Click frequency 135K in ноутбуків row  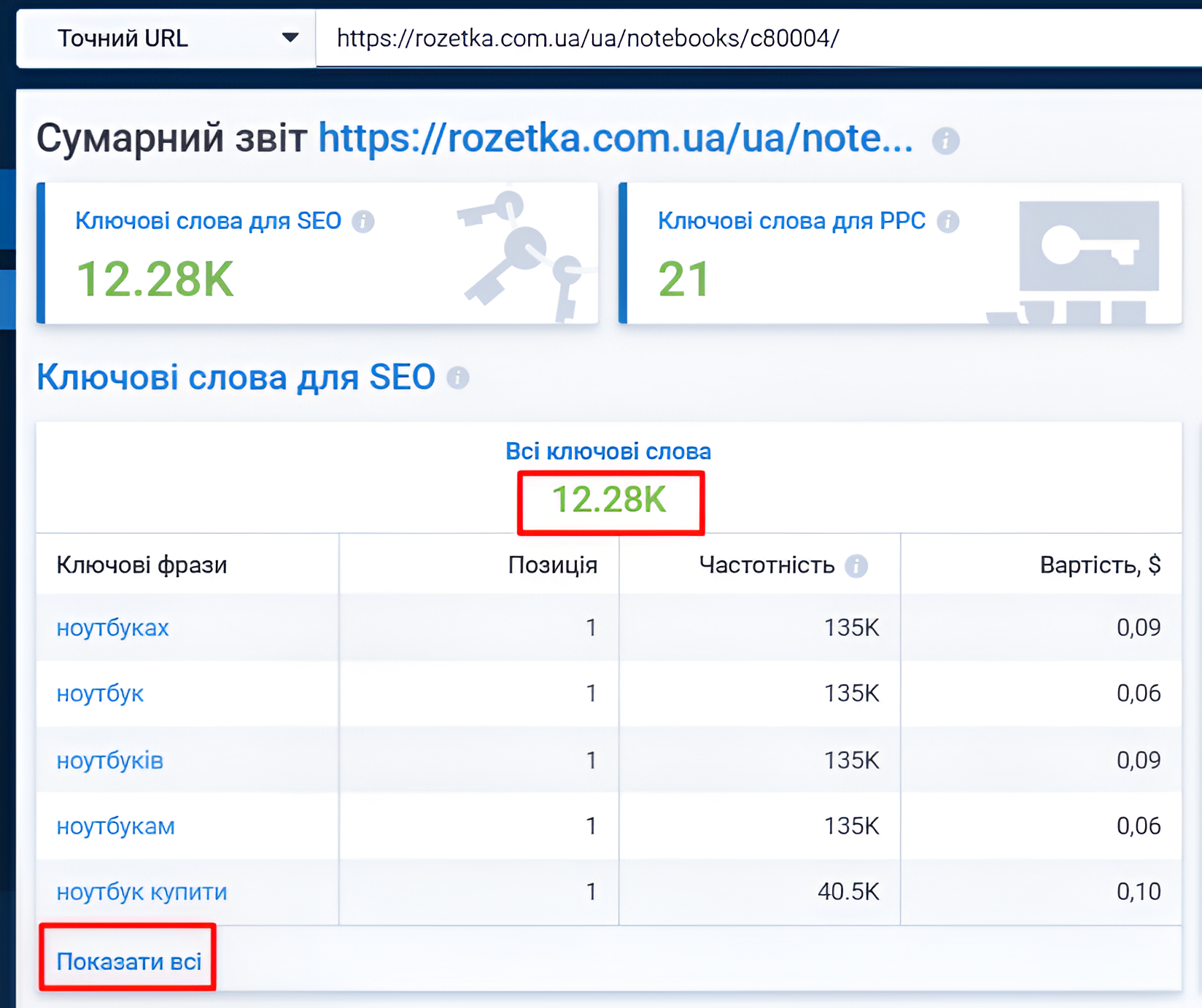coord(852,760)
